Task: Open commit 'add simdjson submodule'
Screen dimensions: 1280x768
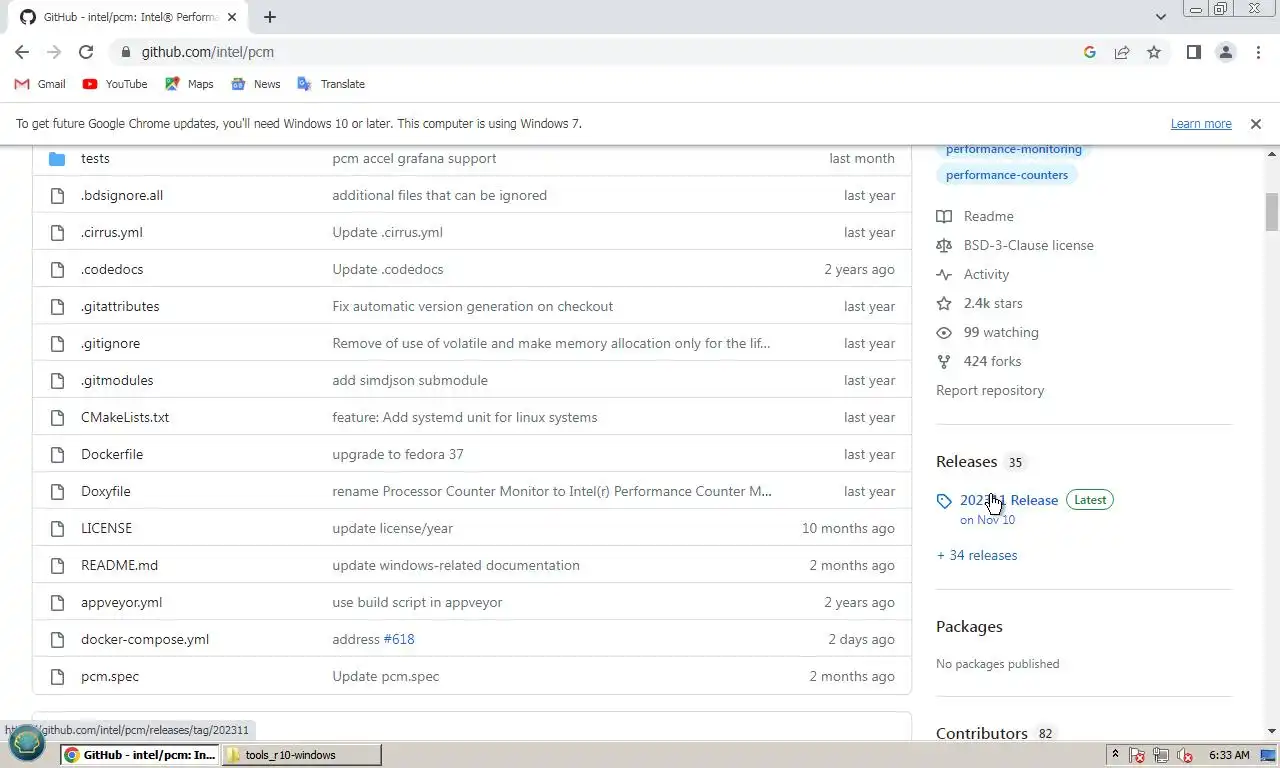Action: (x=410, y=380)
